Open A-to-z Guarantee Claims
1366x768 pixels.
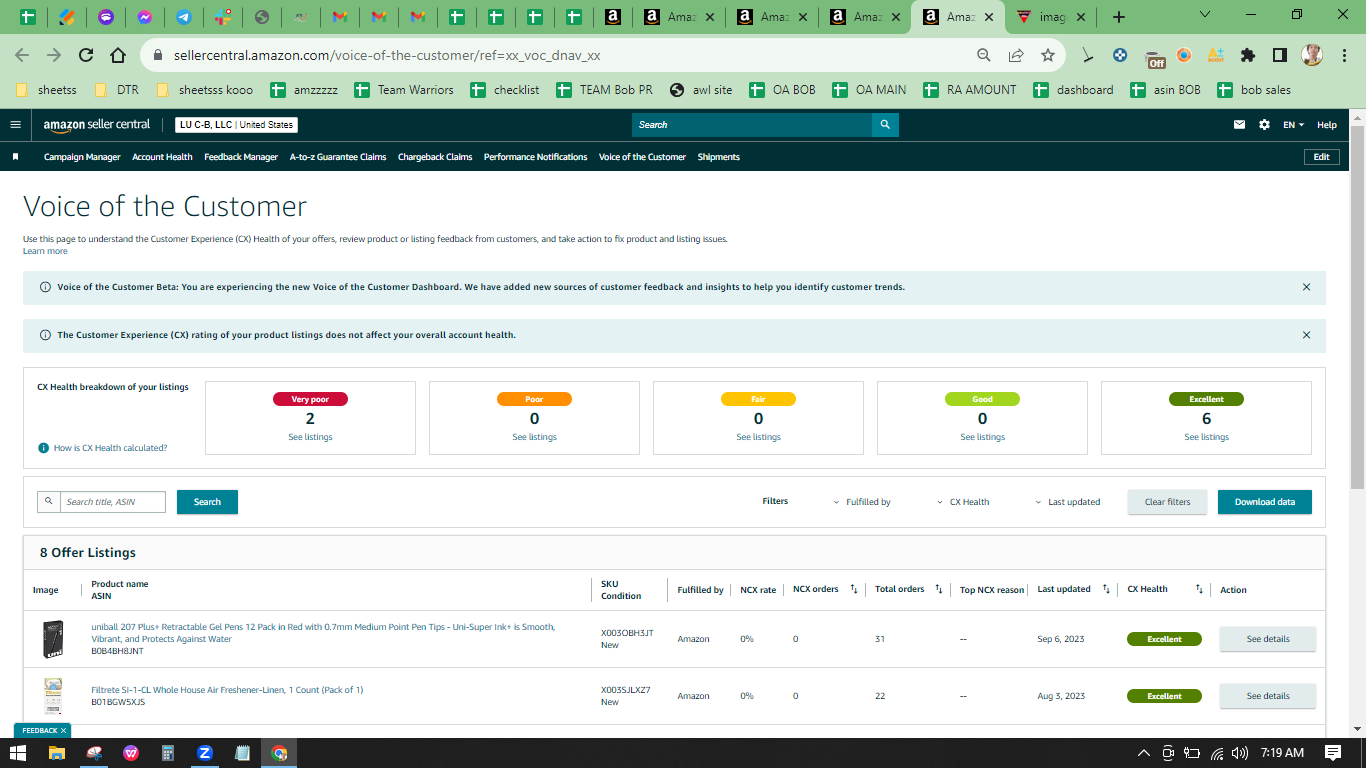(338, 157)
